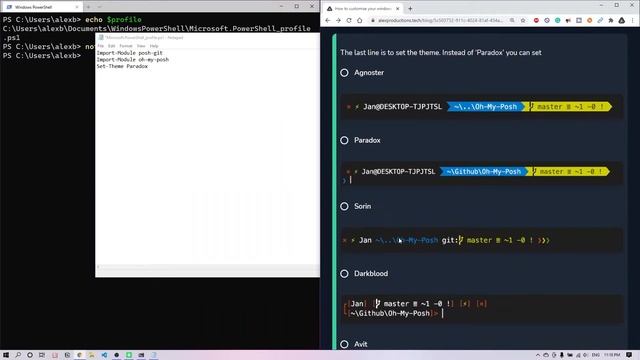Open the volume tray control
640x360 pixels.
[x=585, y=355]
